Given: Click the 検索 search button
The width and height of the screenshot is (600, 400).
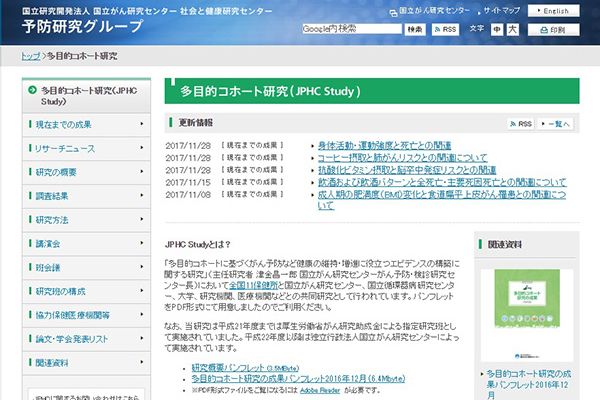Looking at the screenshot, I should pyautogui.click(x=415, y=30).
